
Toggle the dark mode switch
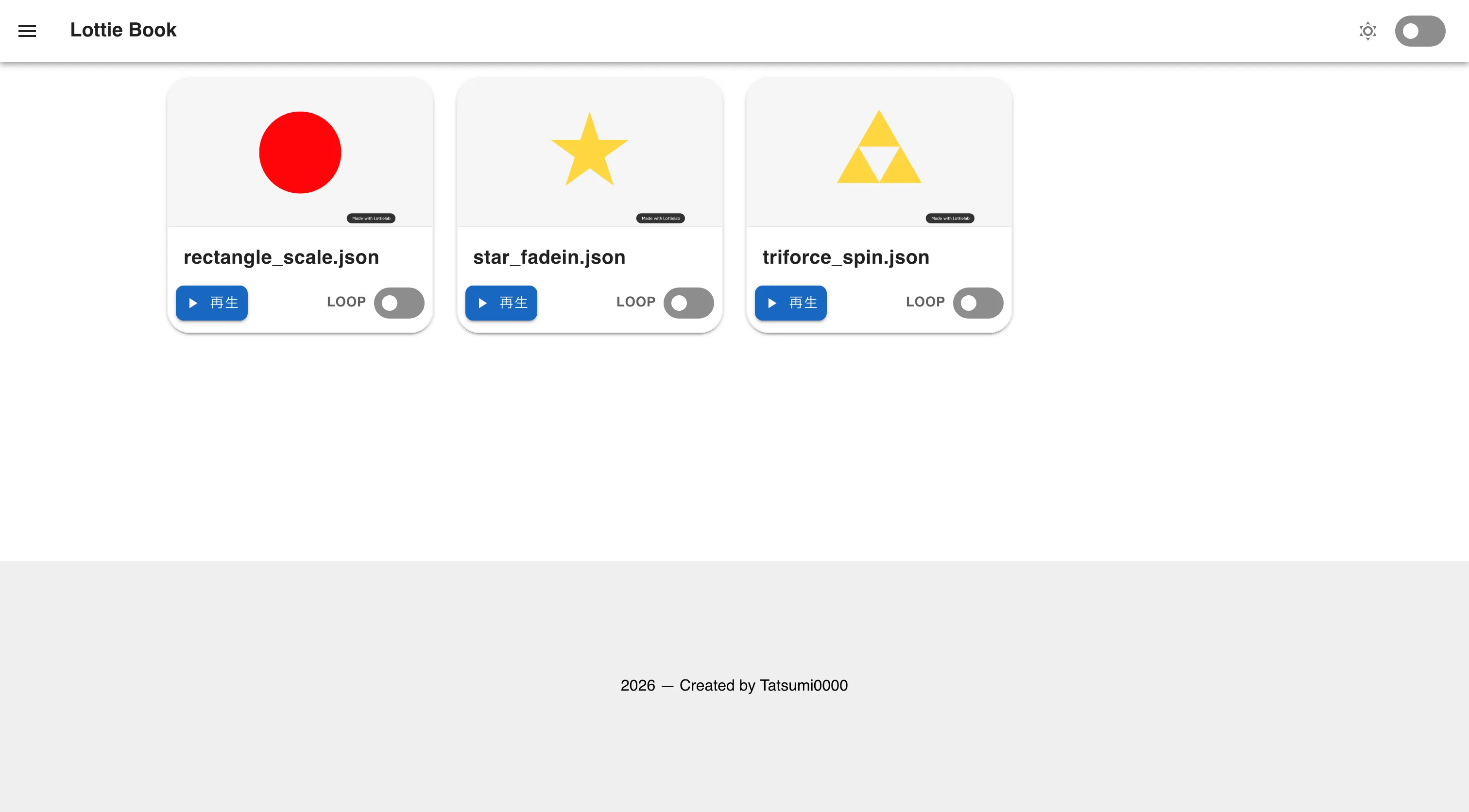(1419, 31)
